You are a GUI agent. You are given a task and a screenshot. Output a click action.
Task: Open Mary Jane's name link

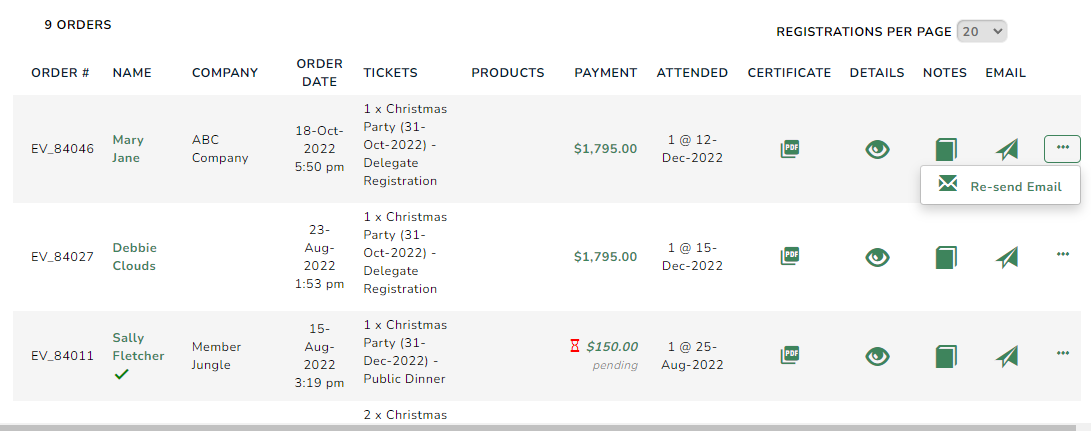(128, 148)
